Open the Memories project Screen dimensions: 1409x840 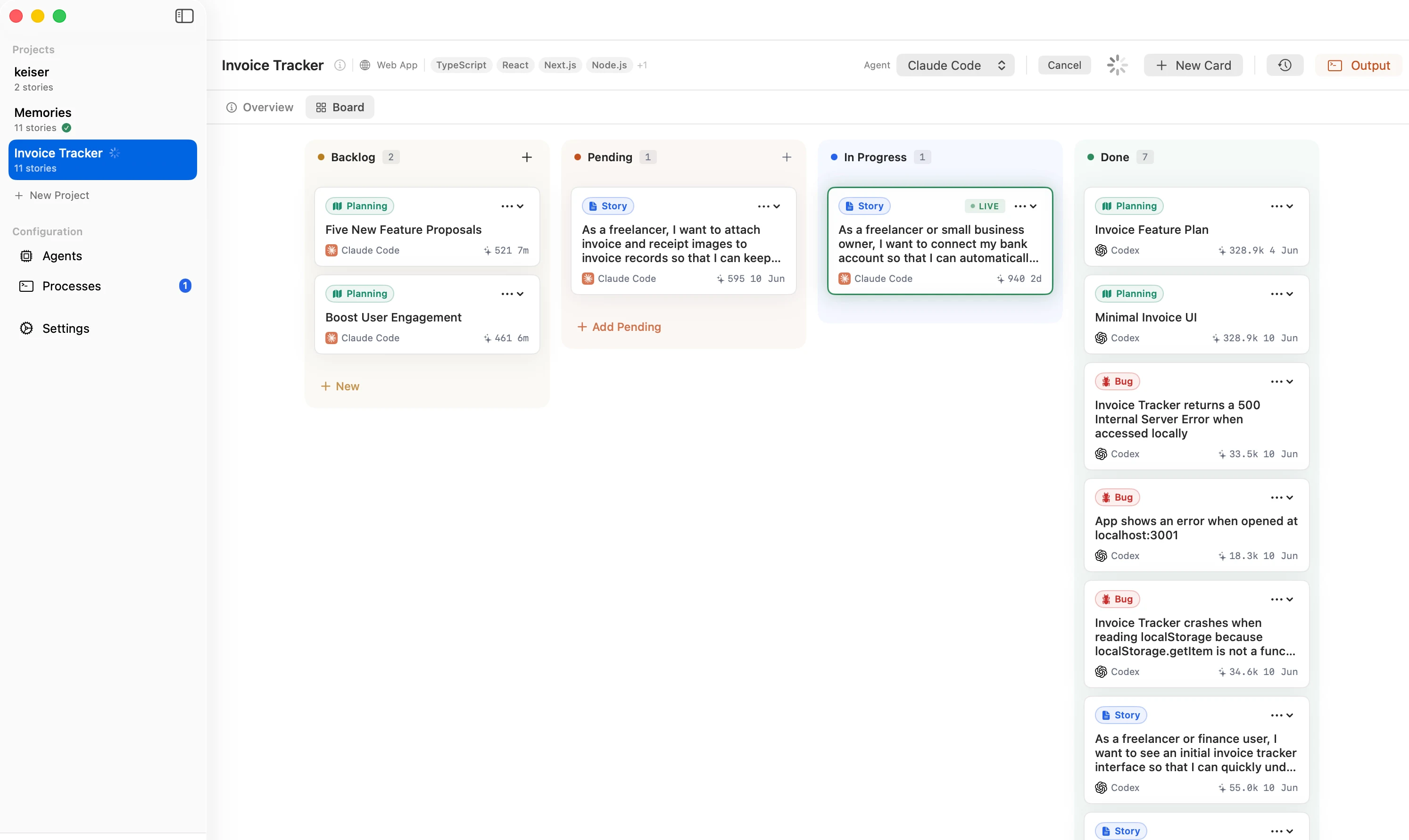pos(102,119)
